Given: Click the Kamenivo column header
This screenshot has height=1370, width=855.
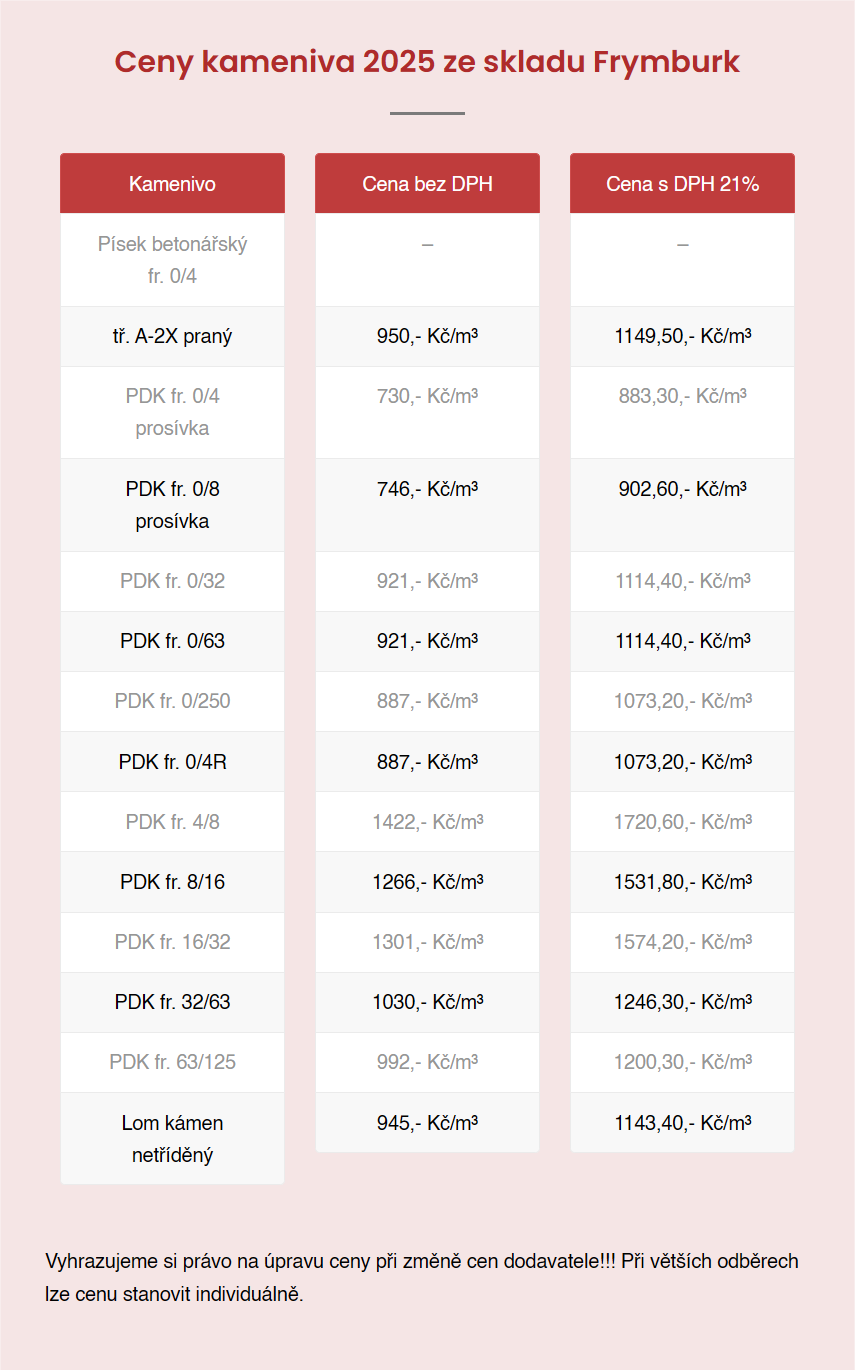Looking at the screenshot, I should [172, 184].
